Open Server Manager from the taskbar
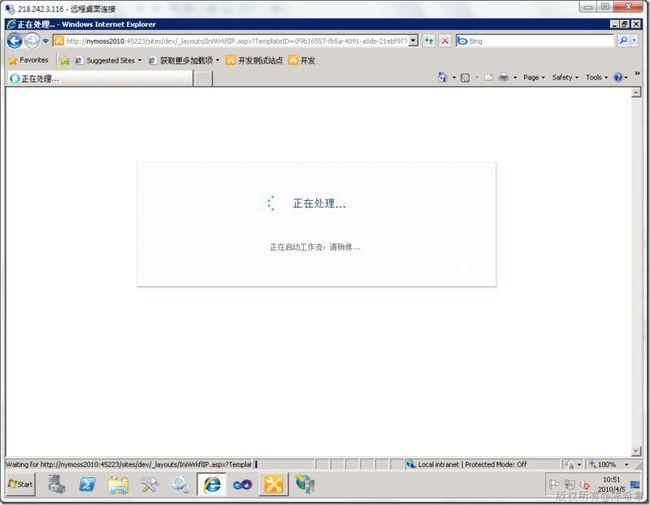 click(56, 484)
